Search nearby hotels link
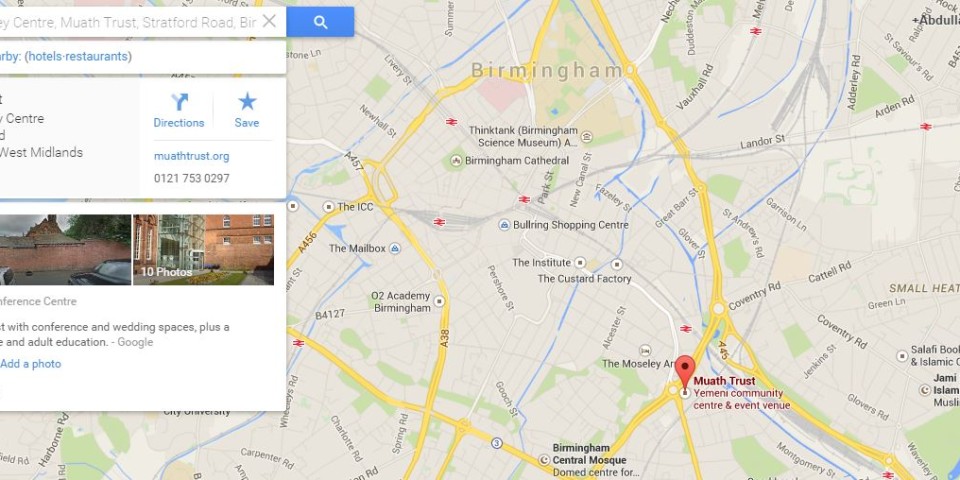Image resolution: width=960 pixels, height=480 pixels. (x=45, y=56)
